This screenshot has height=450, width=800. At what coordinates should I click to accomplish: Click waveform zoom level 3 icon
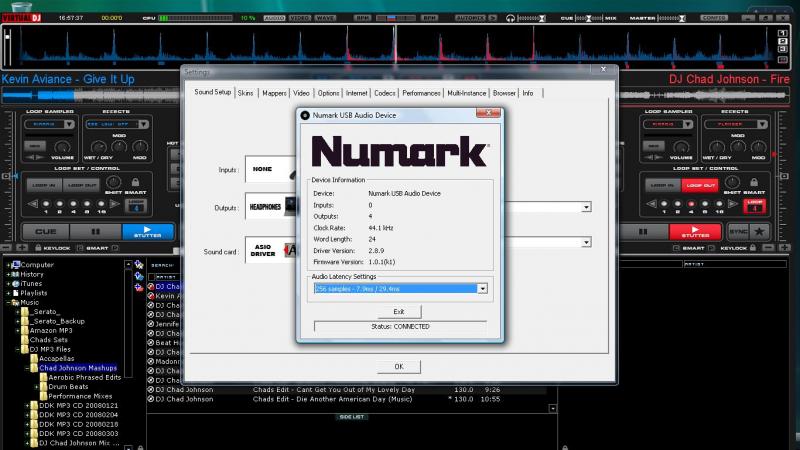coord(783,49)
